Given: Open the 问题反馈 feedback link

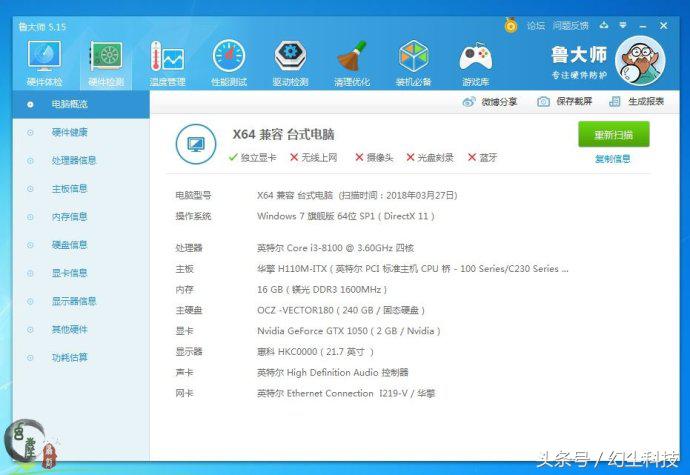Looking at the screenshot, I should 570,26.
